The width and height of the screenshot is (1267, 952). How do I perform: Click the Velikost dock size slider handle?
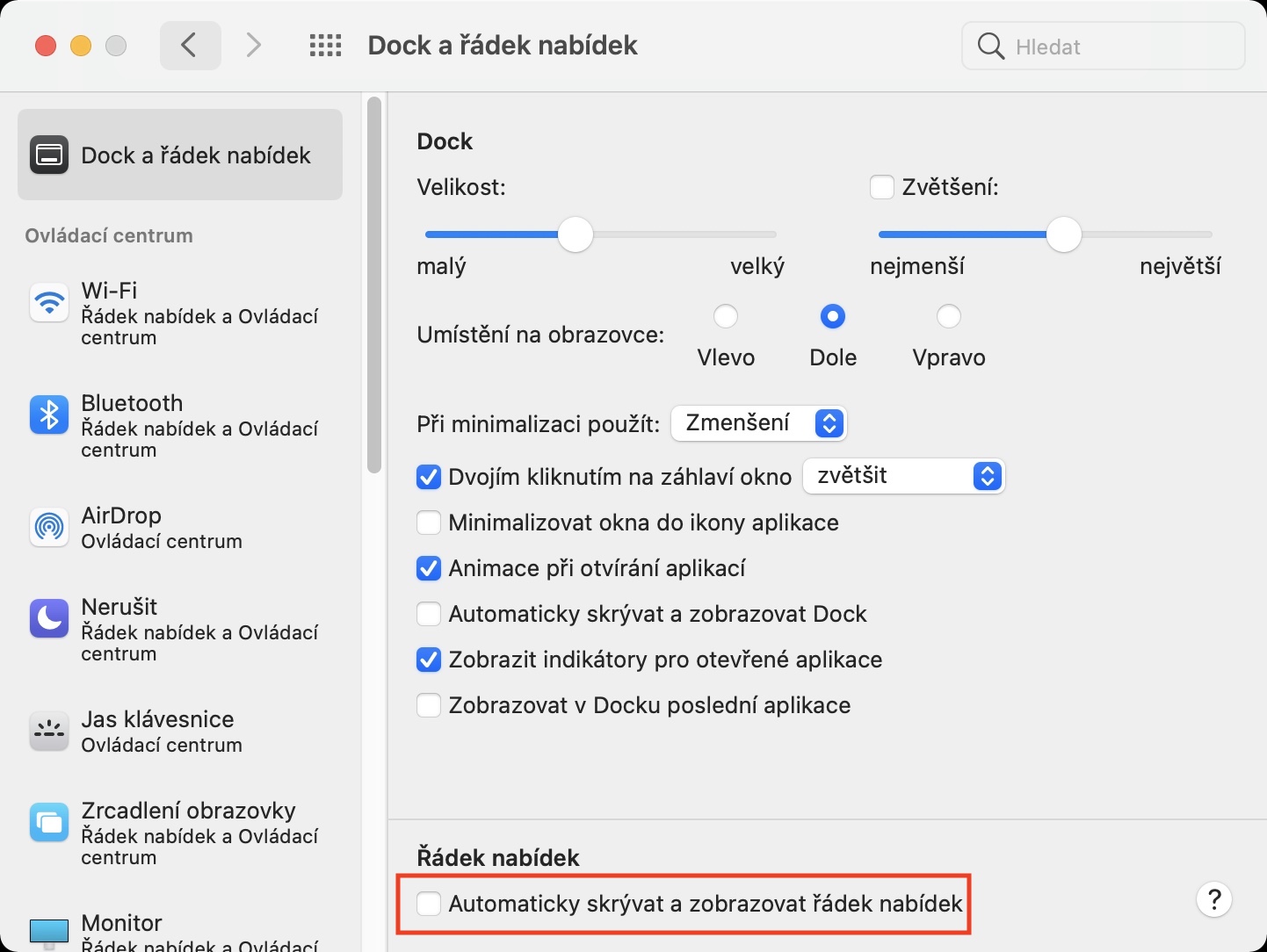576,234
